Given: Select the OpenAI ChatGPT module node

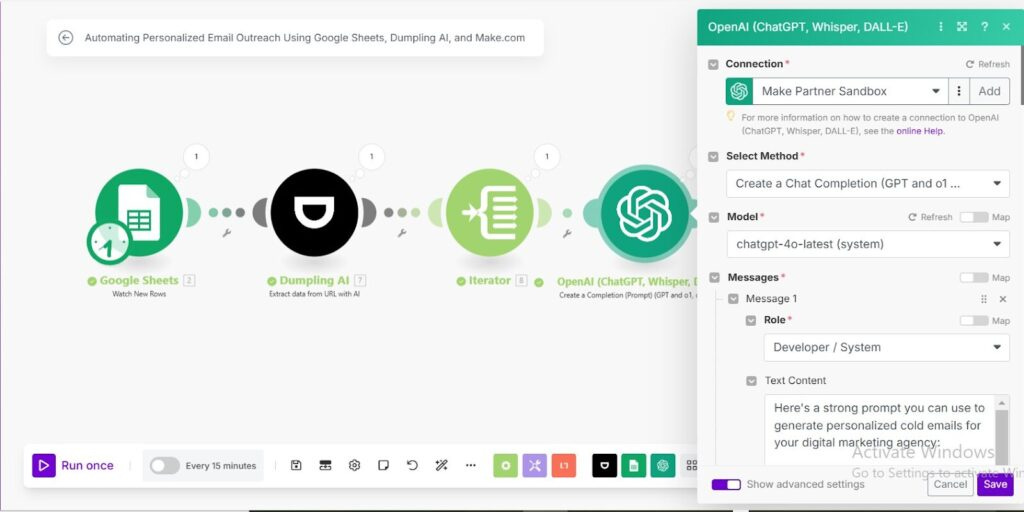Looking at the screenshot, I should tap(644, 213).
